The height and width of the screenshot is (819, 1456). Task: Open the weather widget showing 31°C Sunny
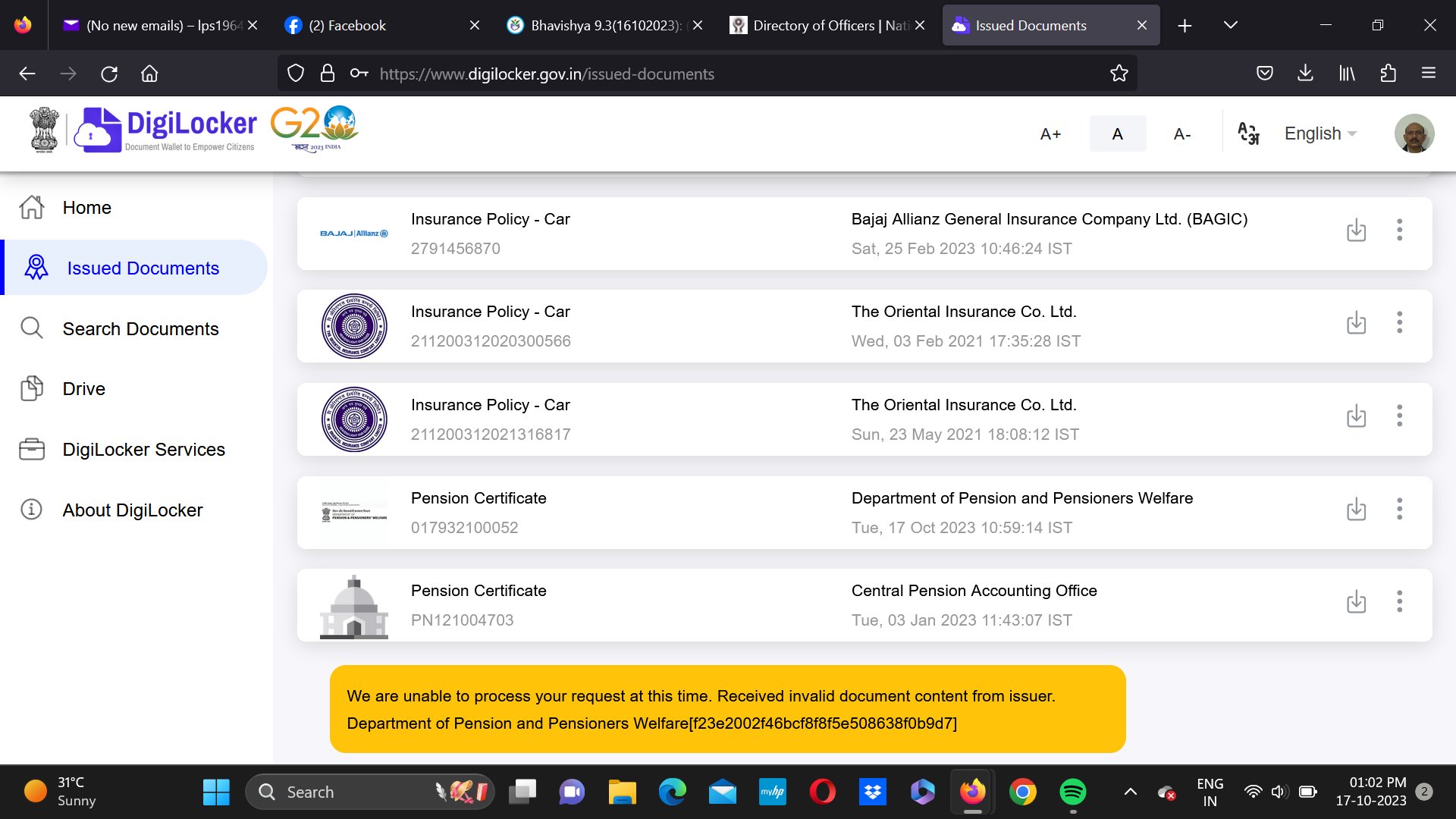click(x=61, y=792)
